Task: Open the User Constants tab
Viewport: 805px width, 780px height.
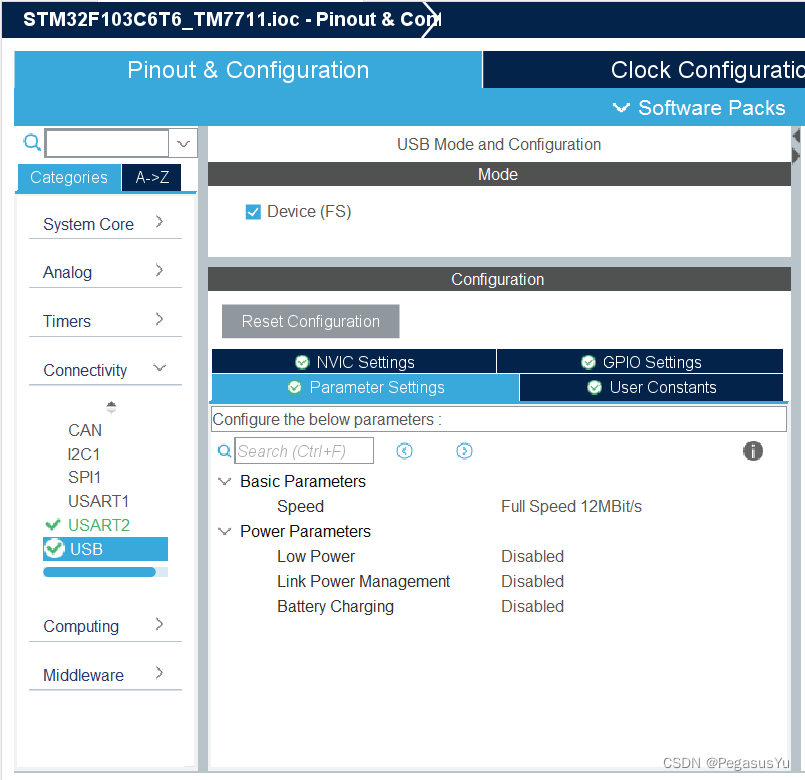Action: pos(651,387)
